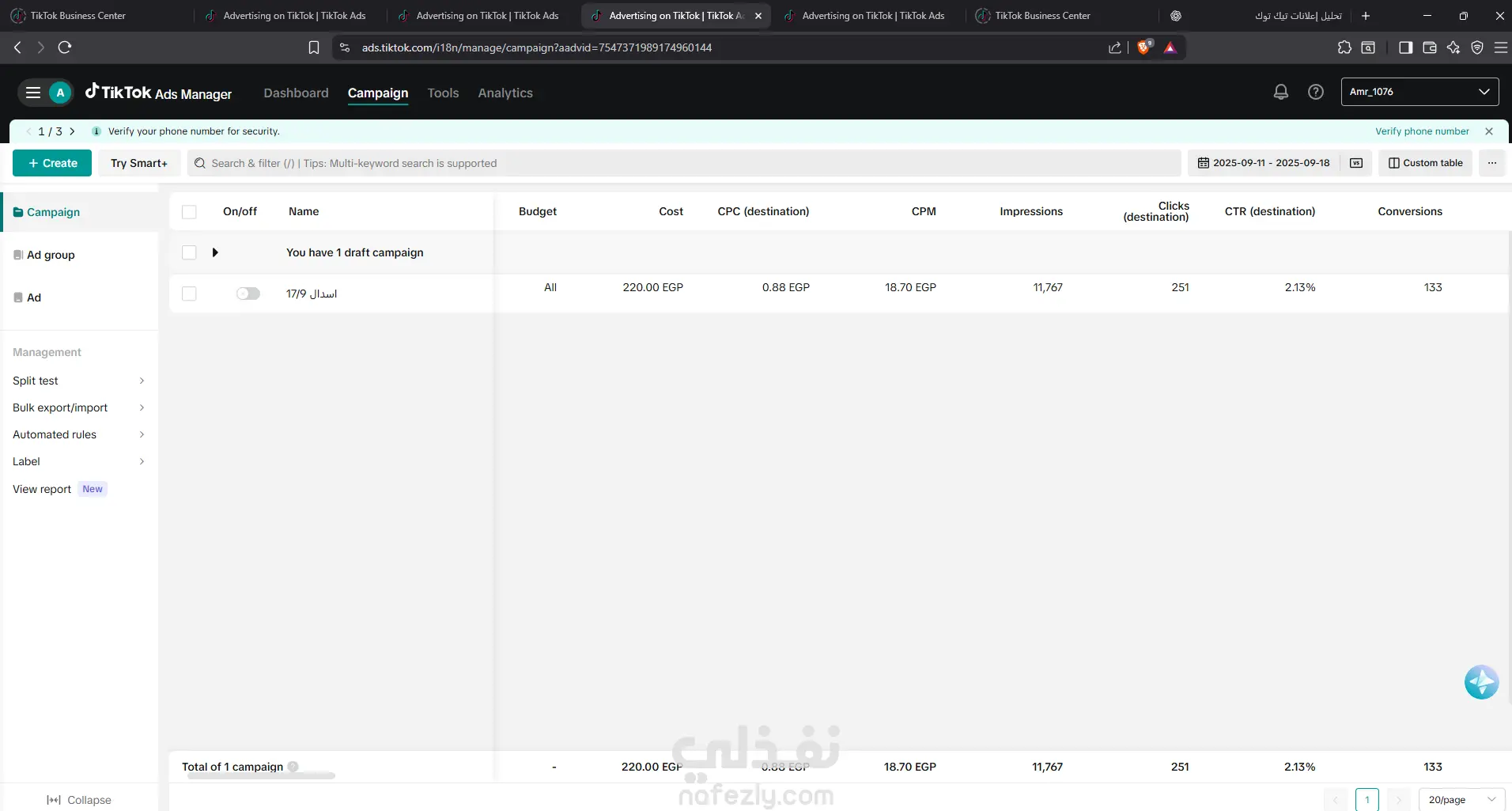Expand the Label menu
The height and width of the screenshot is (811, 1512).
79,461
